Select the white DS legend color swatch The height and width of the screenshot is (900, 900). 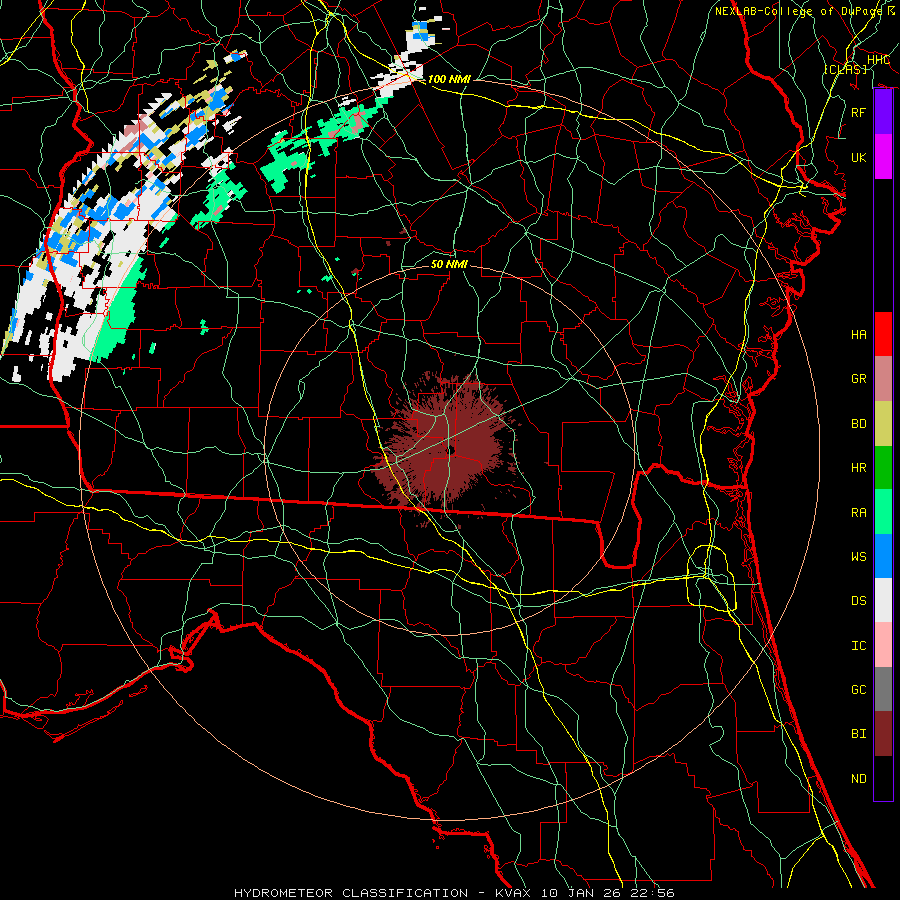click(883, 600)
